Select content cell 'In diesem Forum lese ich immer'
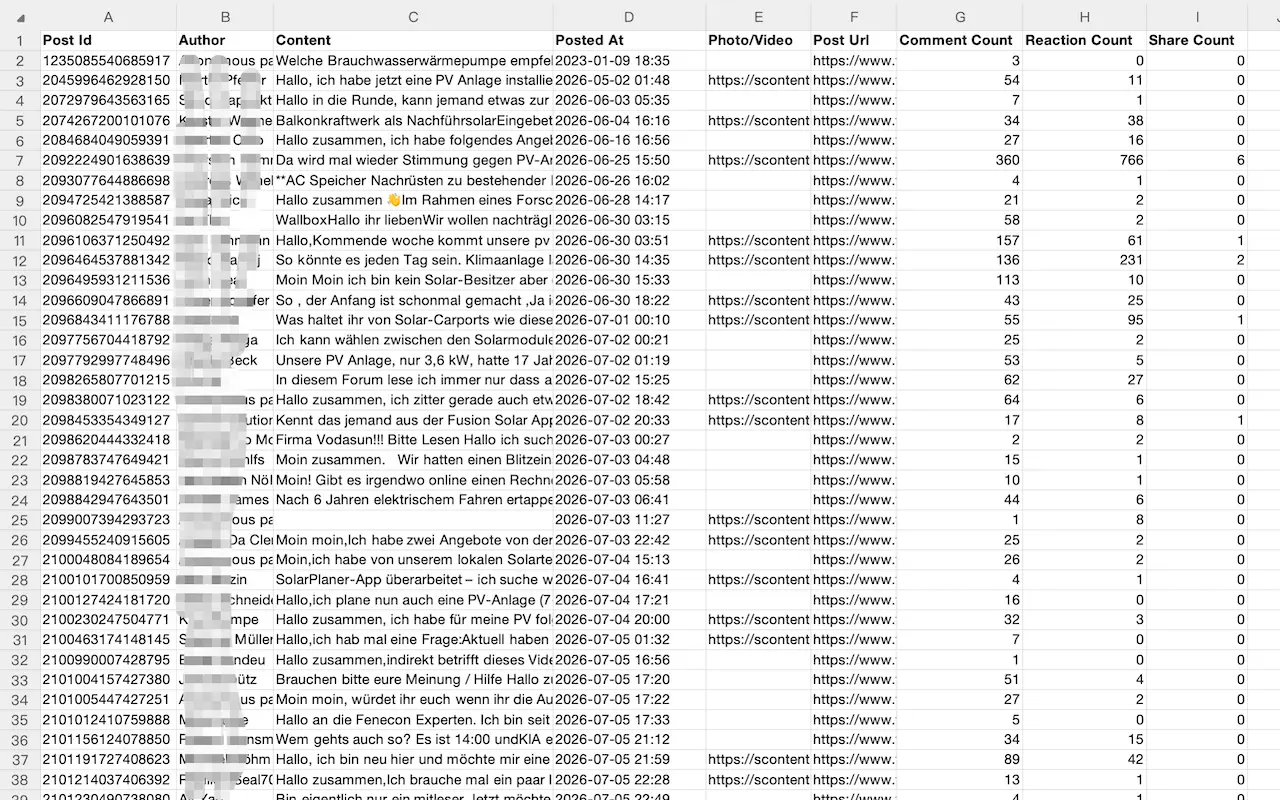 [413, 380]
